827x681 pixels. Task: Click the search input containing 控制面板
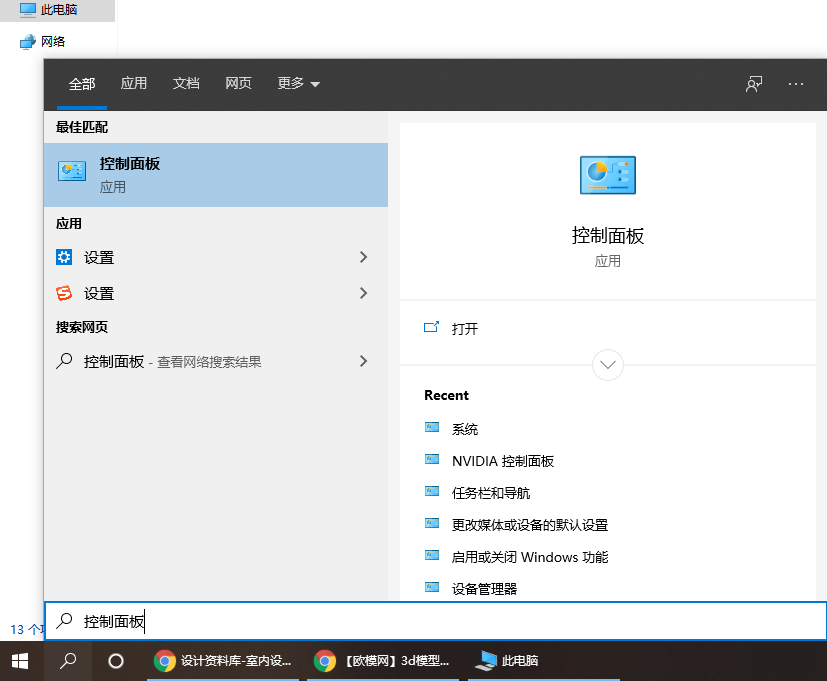pos(436,621)
